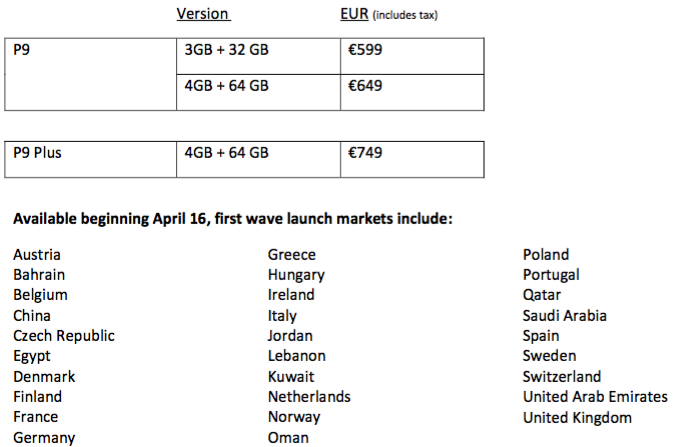Image resolution: width=694 pixels, height=447 pixels.
Task: Click the 3GB + 32 GB cell
Action: pyautogui.click(x=226, y=48)
